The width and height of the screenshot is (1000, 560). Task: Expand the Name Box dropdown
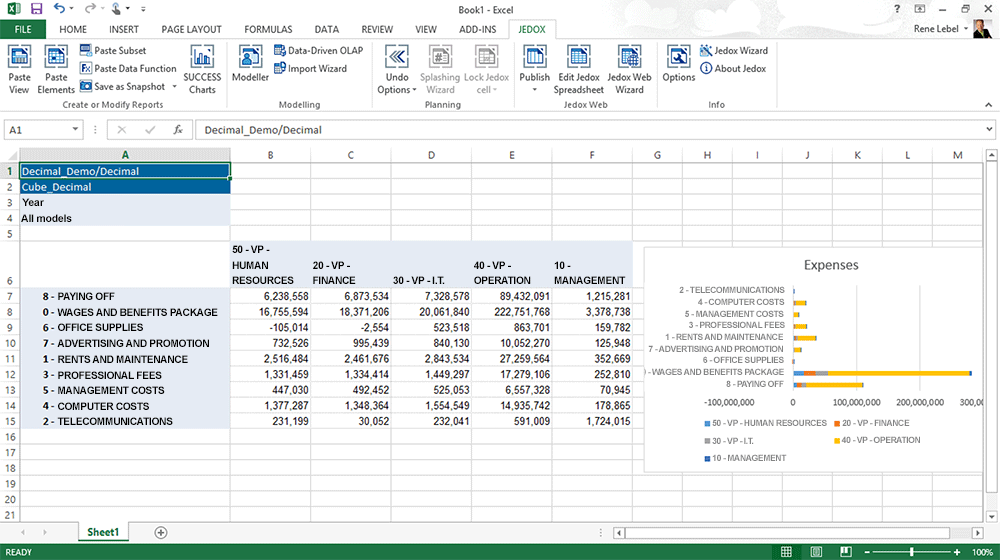click(x=75, y=129)
